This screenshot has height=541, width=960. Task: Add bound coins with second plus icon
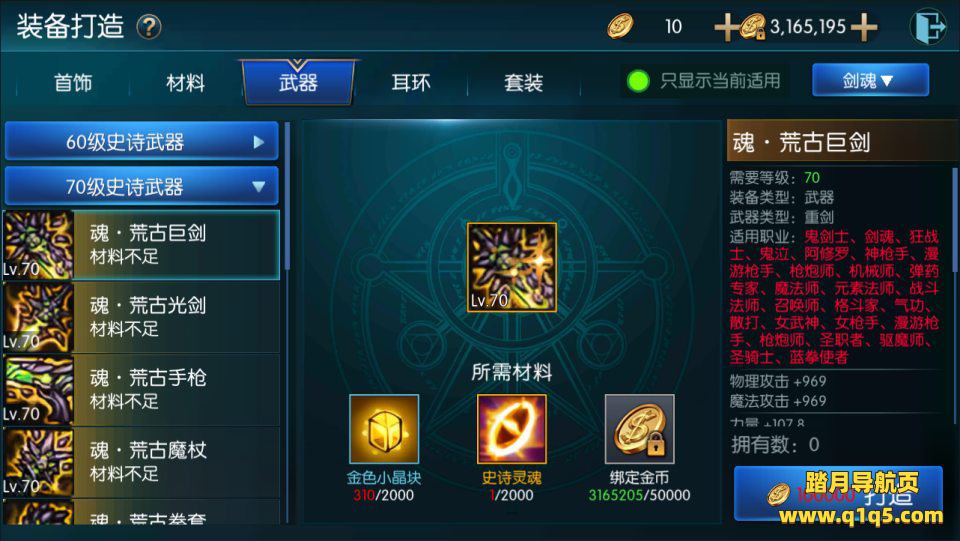[864, 28]
